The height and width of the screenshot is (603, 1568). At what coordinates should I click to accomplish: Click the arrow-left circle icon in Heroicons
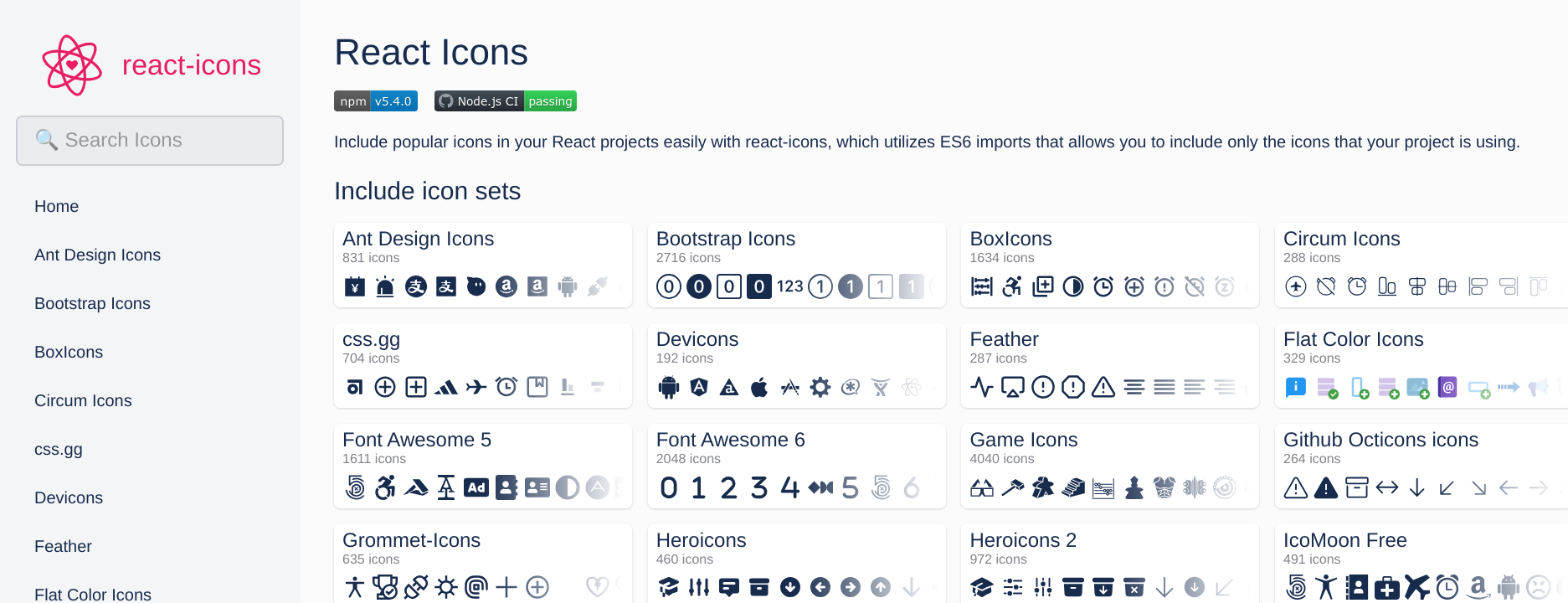tap(820, 587)
